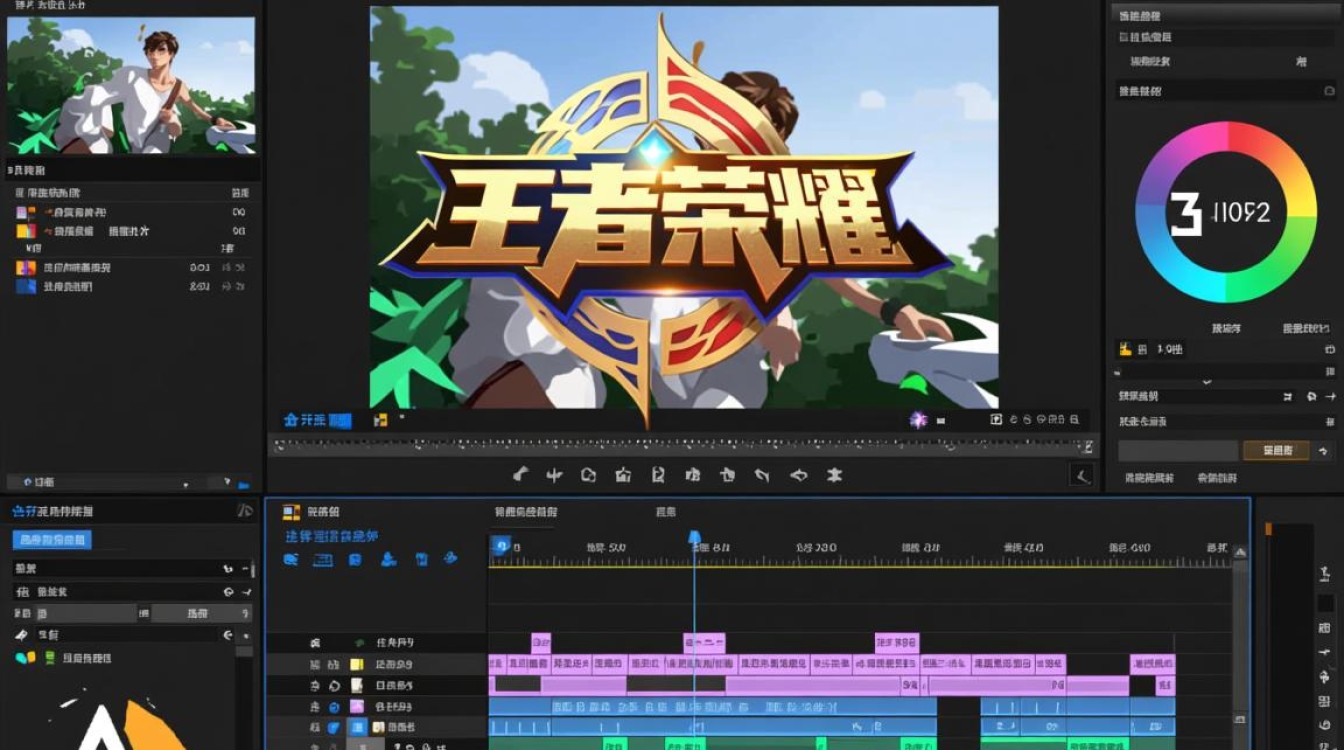Click the blue cloud-shaped icon ending the timeline toolbar

(451, 558)
